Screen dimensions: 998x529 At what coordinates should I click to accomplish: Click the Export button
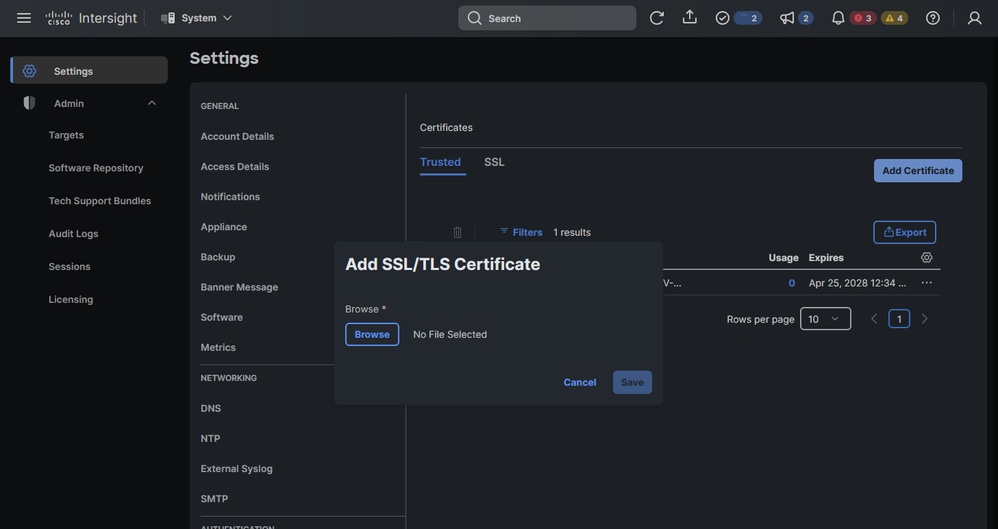coord(904,232)
